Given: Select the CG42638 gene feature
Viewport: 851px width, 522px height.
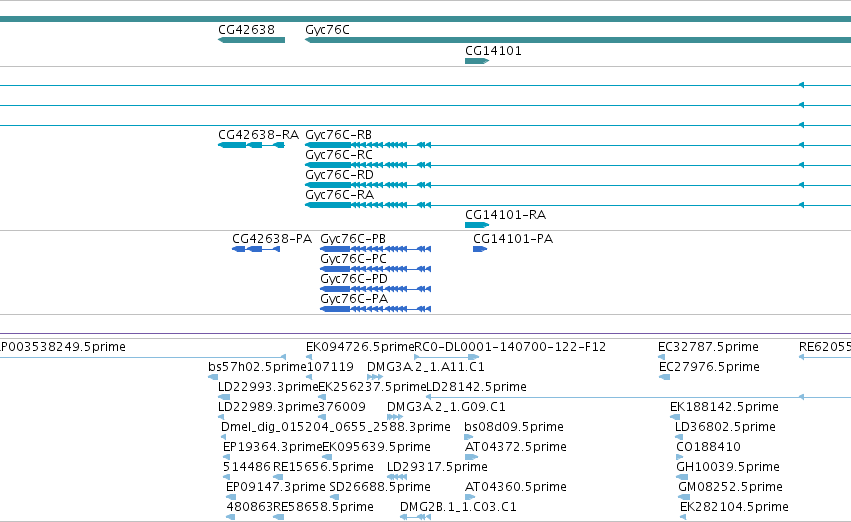Looking at the screenshot, I should (251, 40).
